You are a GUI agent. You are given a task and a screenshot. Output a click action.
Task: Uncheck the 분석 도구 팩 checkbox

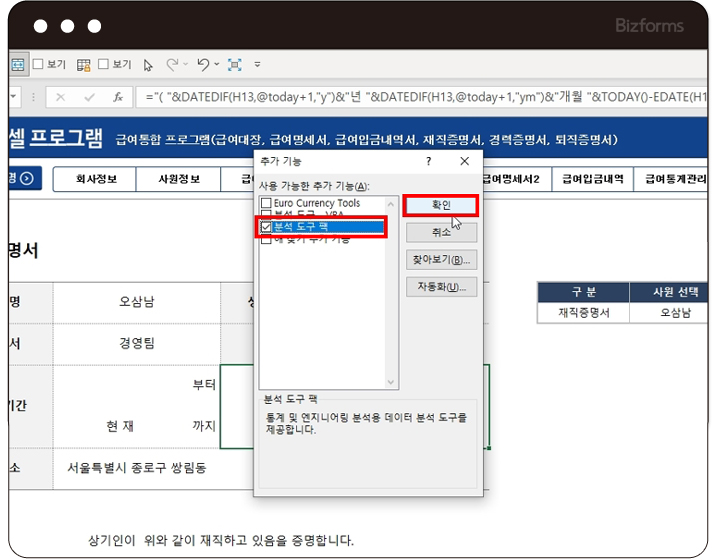pyautogui.click(x=266, y=227)
